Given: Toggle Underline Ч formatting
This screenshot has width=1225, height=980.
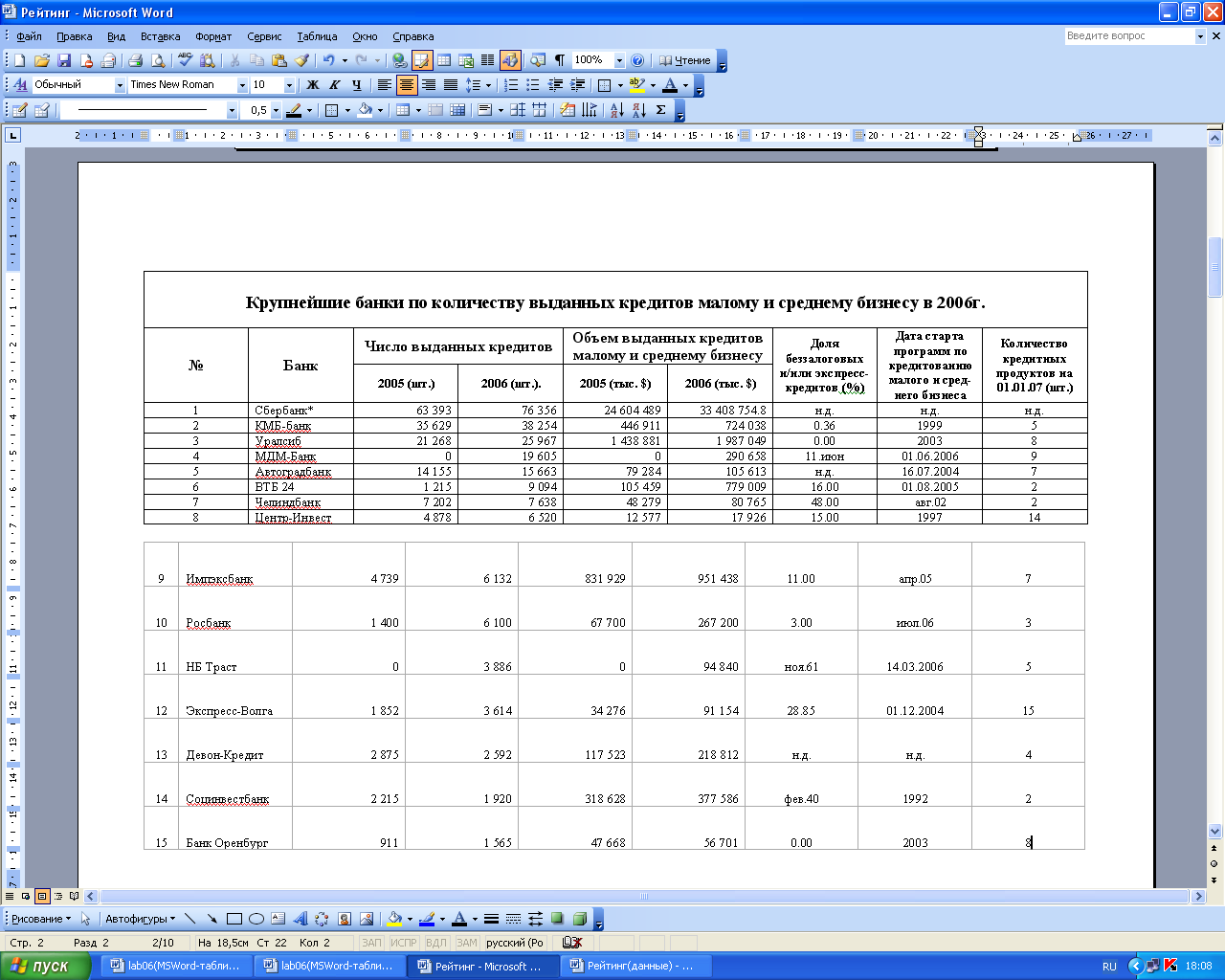Looking at the screenshot, I should (x=356, y=85).
